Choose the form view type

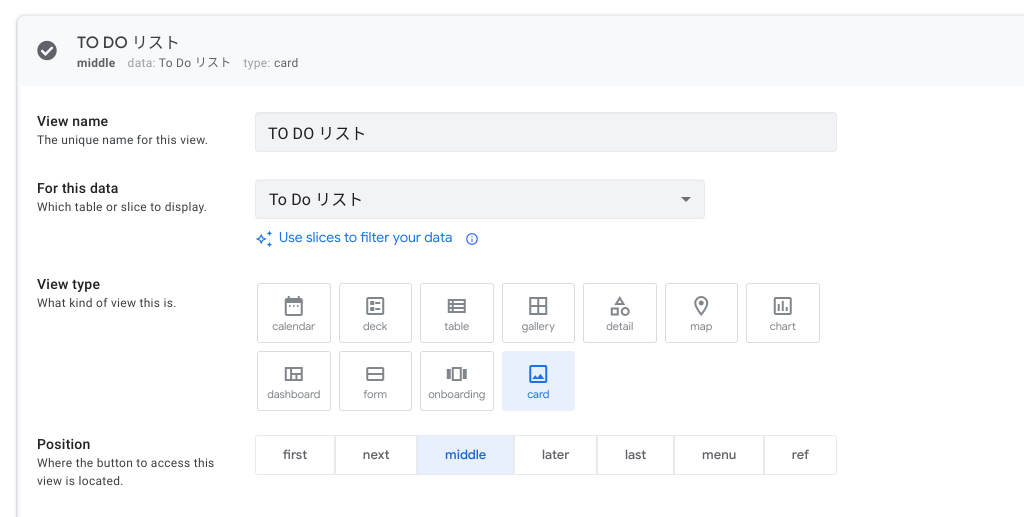[x=375, y=381]
